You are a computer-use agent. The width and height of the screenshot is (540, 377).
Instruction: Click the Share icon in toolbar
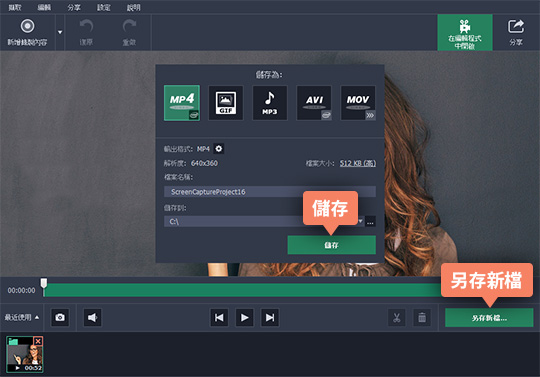[x=516, y=33]
